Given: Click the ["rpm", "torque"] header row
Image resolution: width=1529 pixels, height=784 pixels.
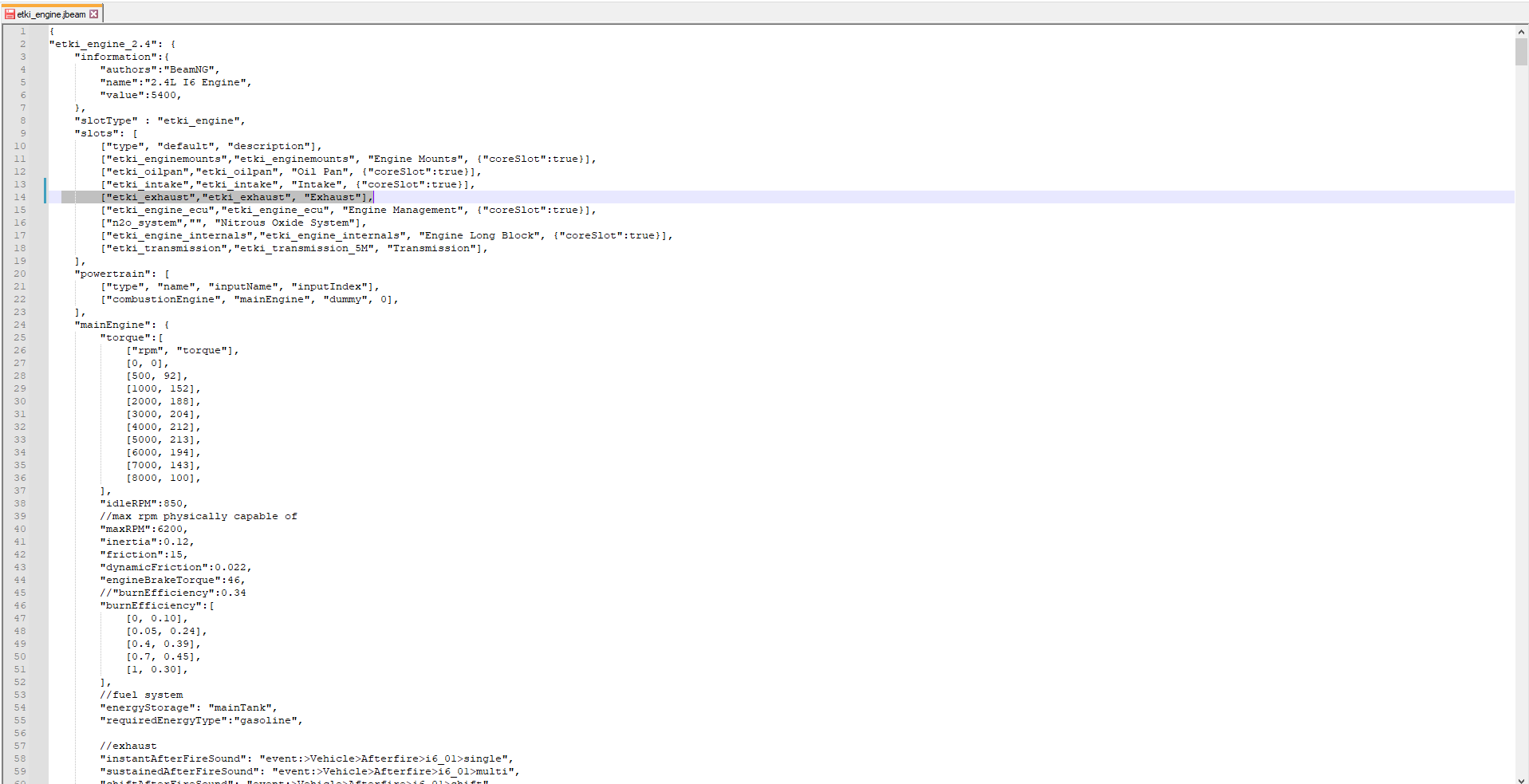Looking at the screenshot, I should pos(183,350).
